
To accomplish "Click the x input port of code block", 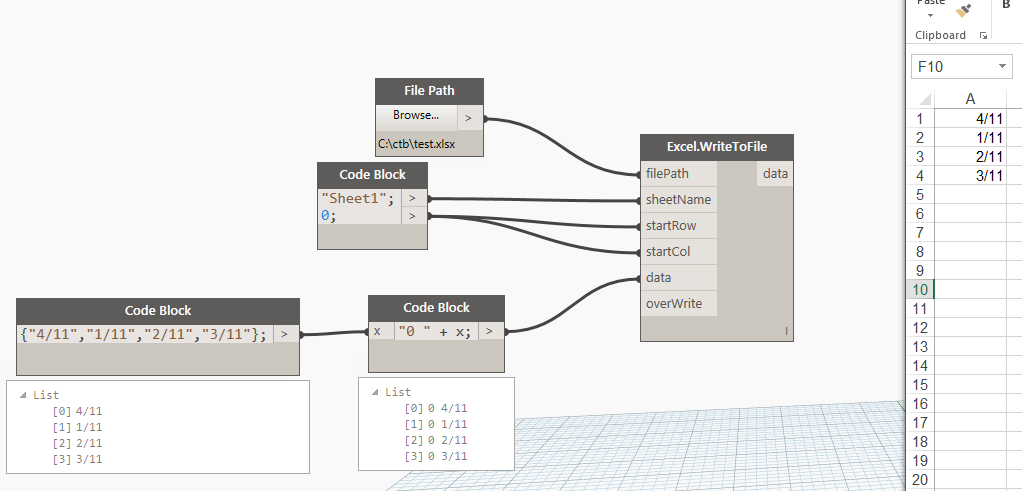I will tap(381, 331).
